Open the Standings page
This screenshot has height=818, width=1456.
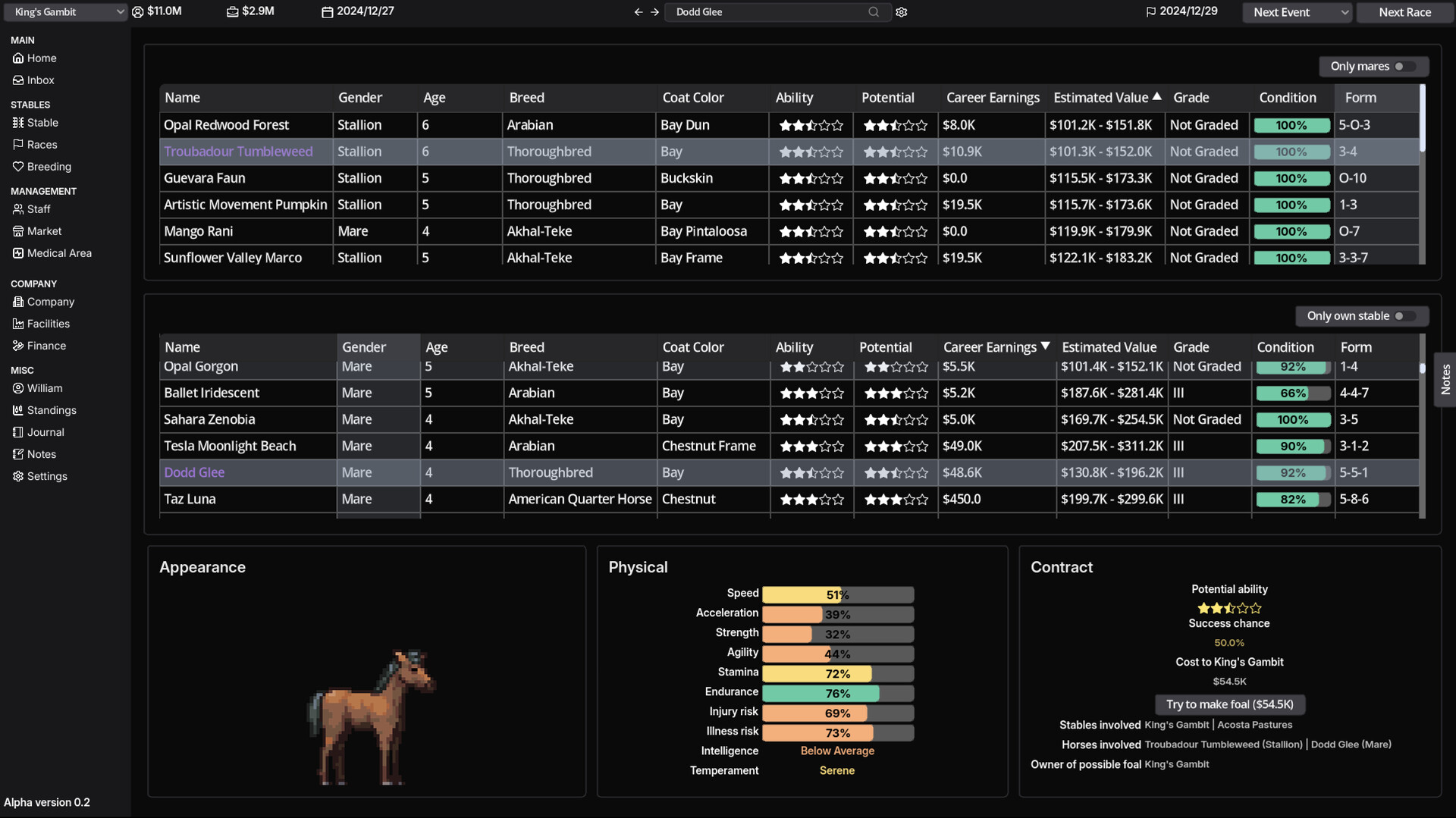[x=51, y=410]
